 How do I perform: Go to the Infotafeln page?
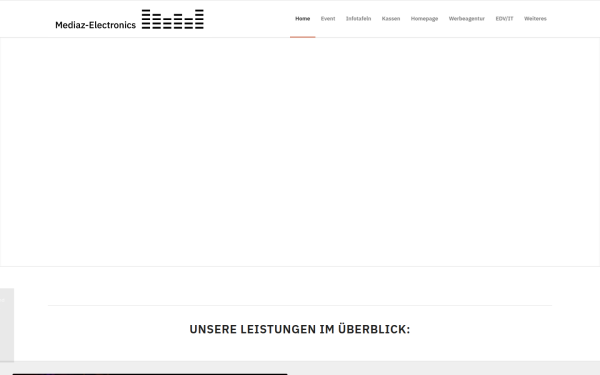(358, 18)
